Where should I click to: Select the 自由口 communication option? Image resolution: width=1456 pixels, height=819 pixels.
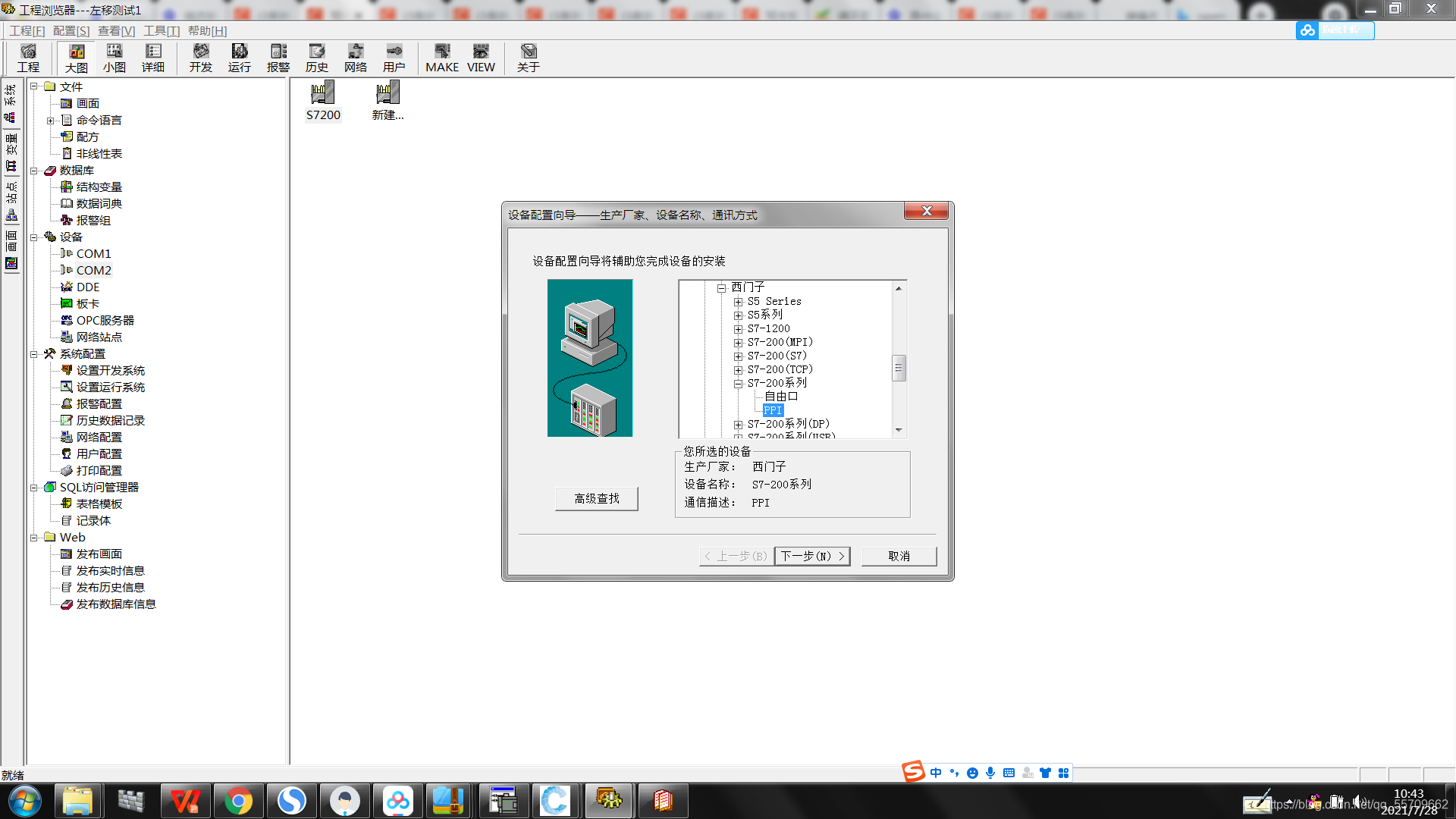[780, 397]
